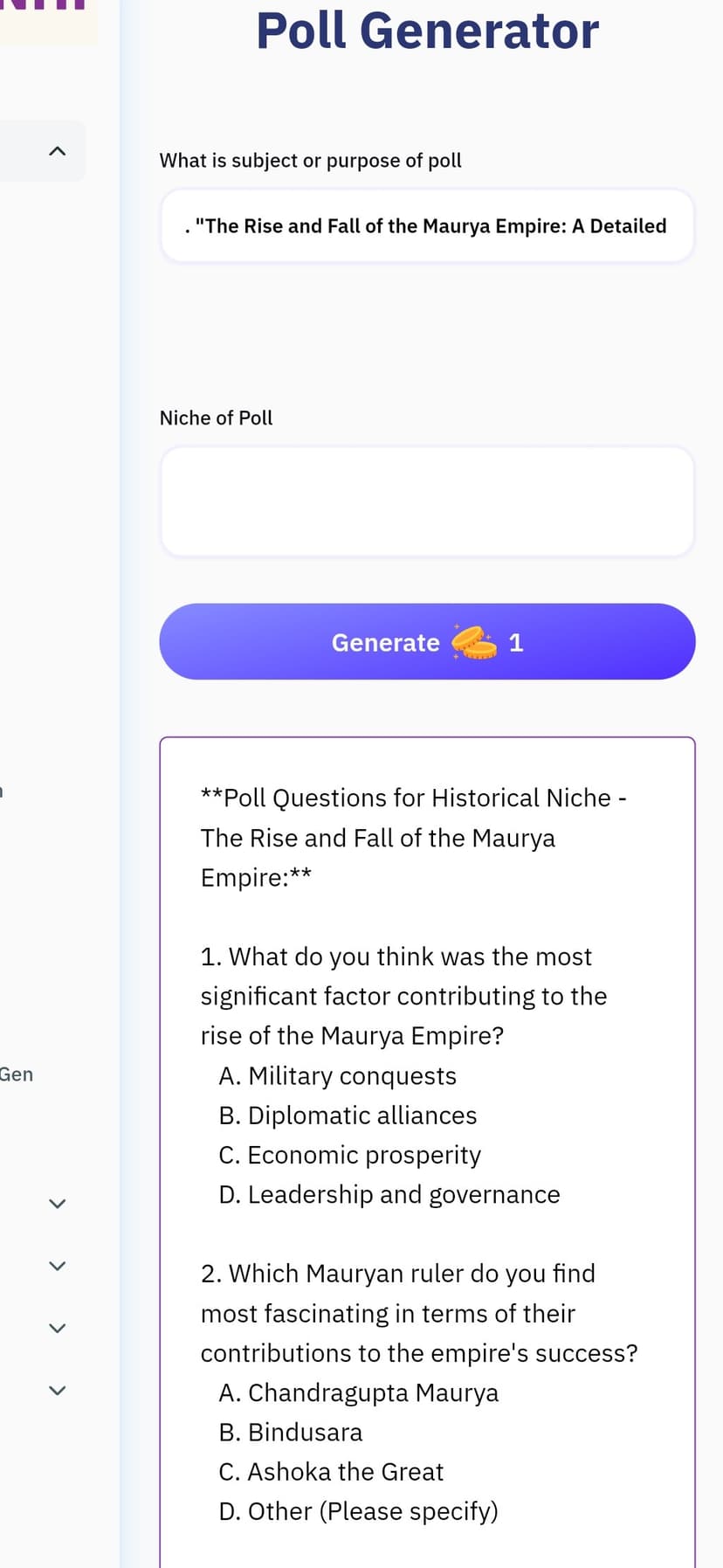Click option D. Other (Please specify)
723x1568 pixels.
point(358,1511)
